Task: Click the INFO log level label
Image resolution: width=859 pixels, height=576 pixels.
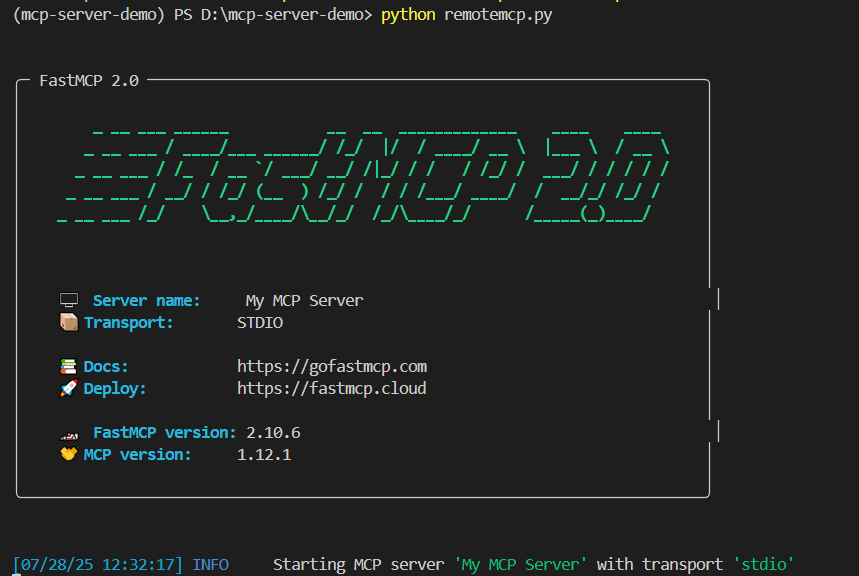Action: (210, 563)
